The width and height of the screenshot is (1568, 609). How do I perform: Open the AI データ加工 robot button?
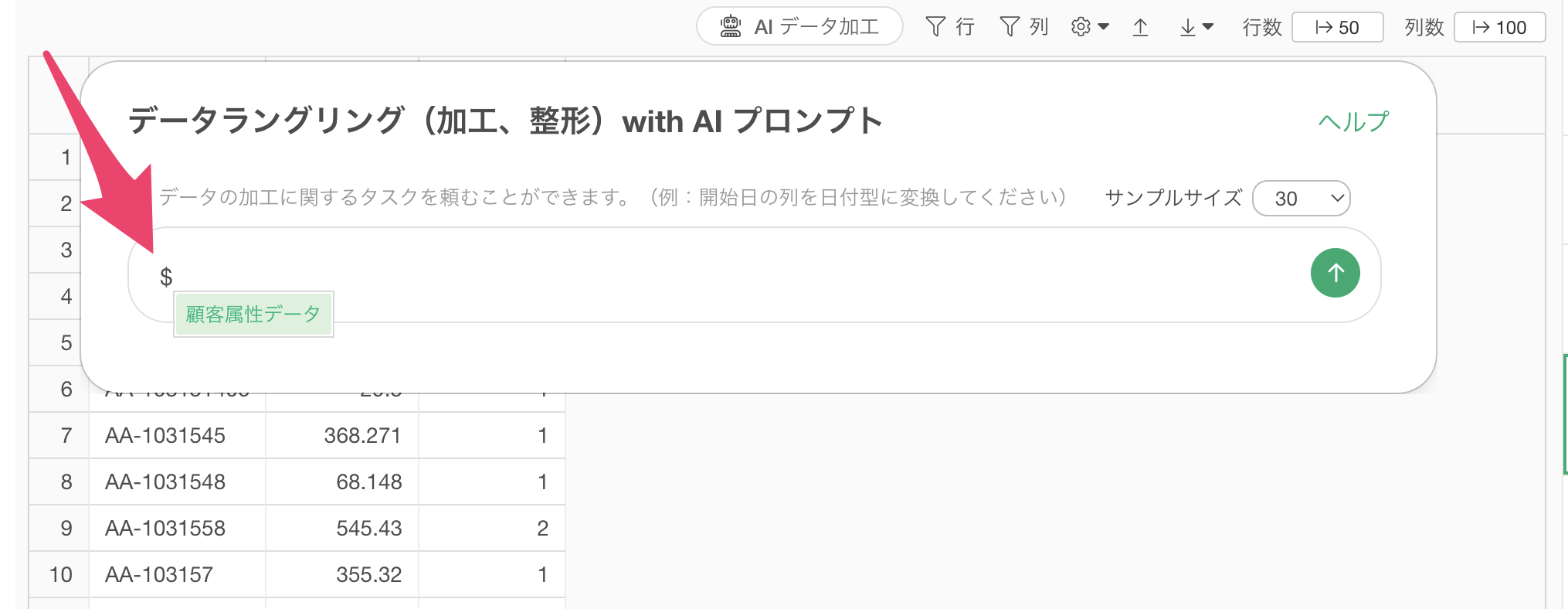point(799,27)
